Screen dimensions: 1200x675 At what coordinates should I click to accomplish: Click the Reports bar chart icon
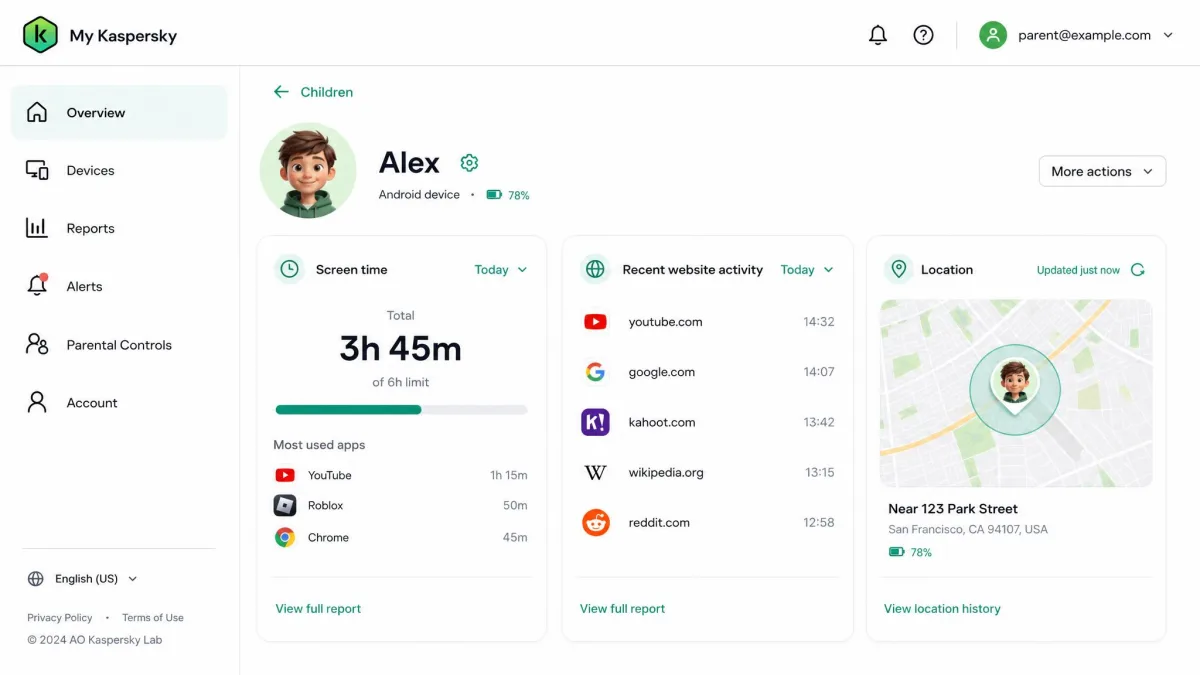pos(37,228)
